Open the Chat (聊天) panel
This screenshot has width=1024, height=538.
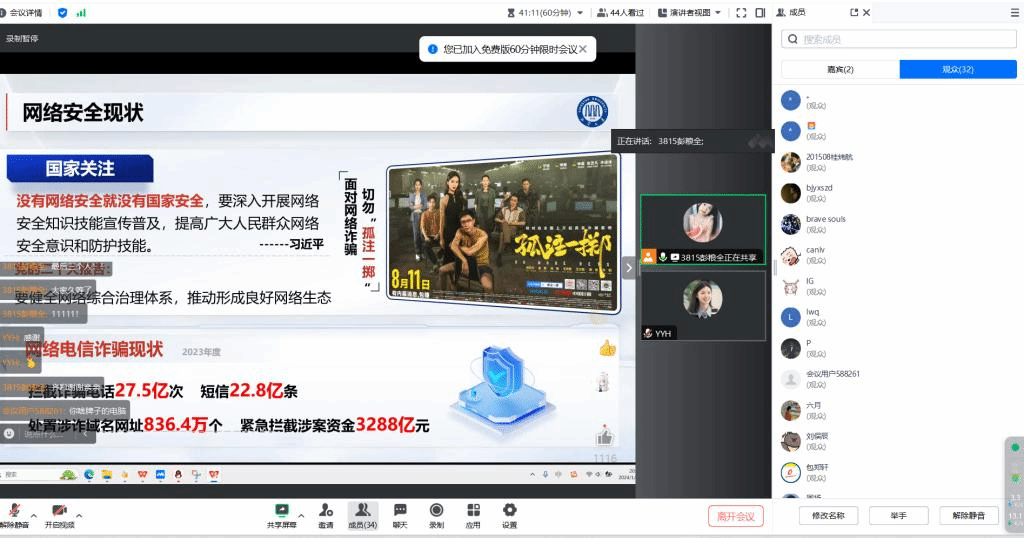tap(400, 515)
